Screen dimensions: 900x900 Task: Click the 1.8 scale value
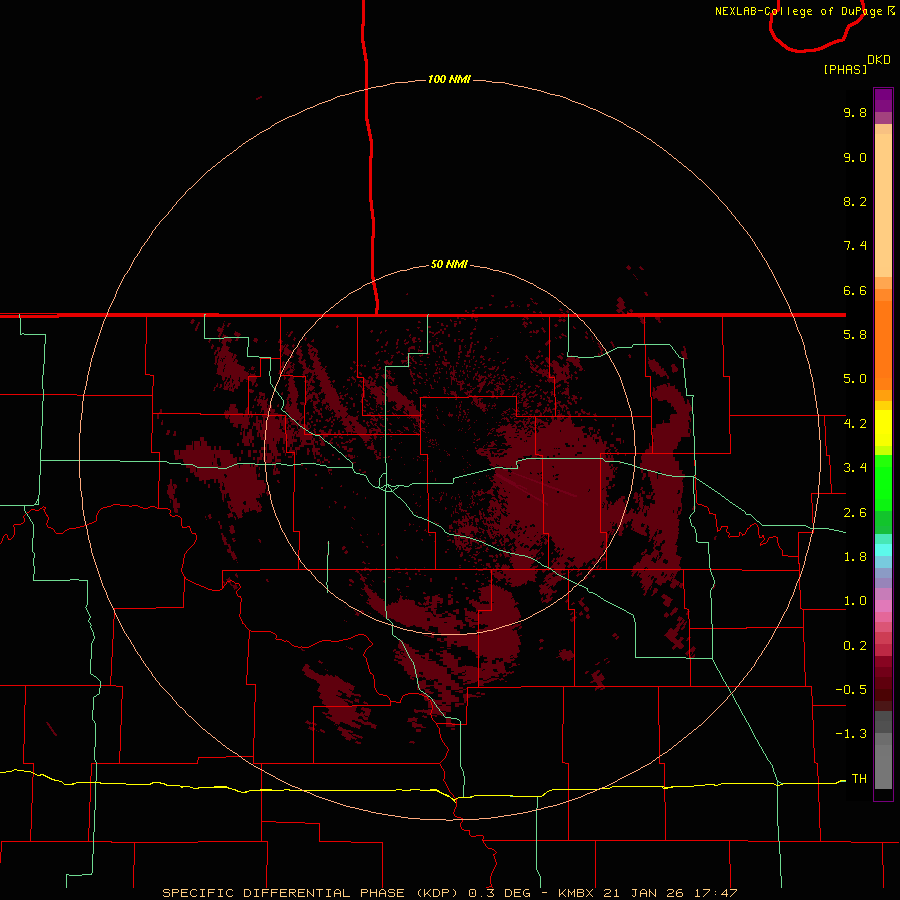pyautogui.click(x=855, y=557)
